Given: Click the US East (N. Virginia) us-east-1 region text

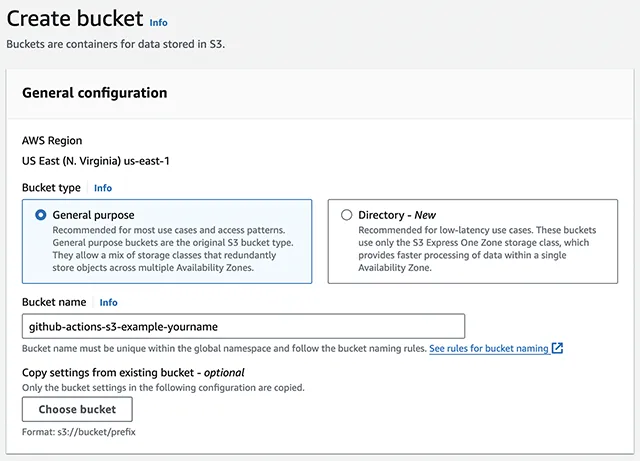Looking at the screenshot, I should (x=96, y=161).
